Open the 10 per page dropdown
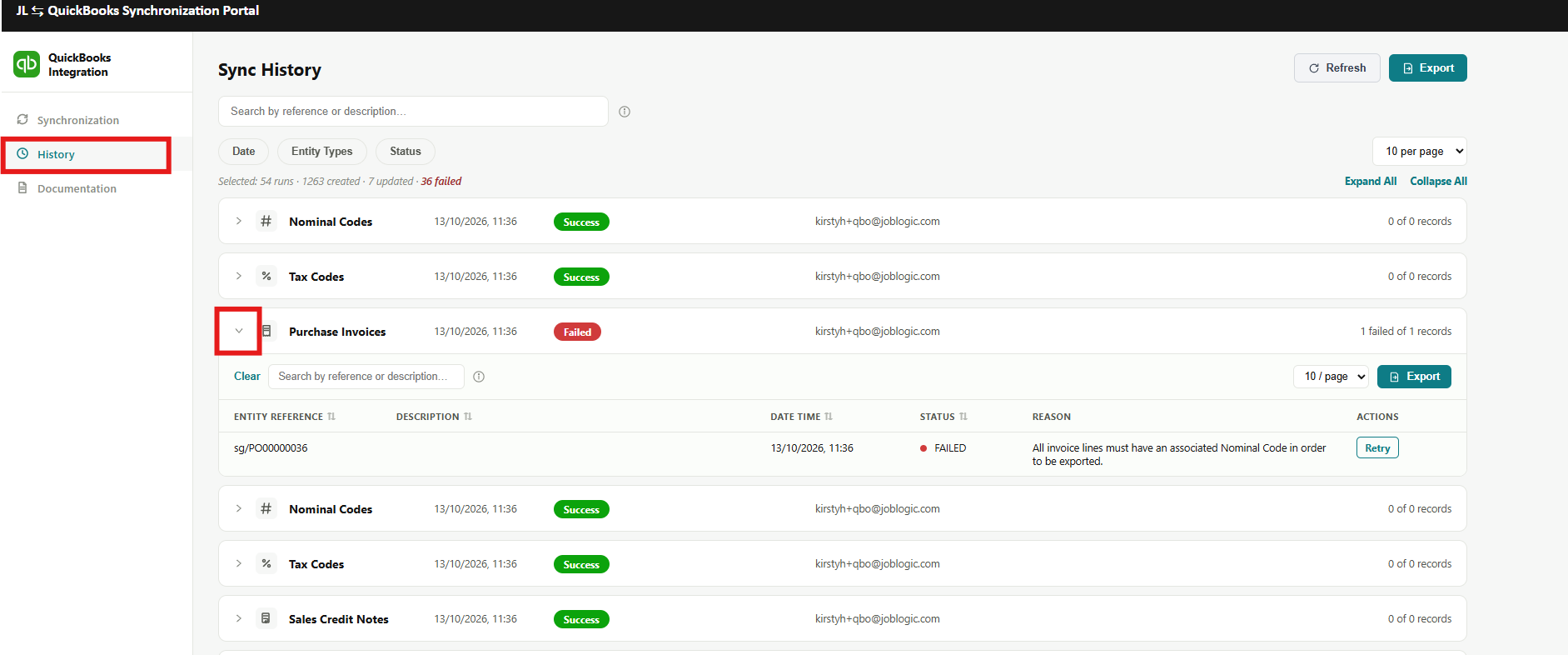The image size is (1568, 655). point(1420,152)
